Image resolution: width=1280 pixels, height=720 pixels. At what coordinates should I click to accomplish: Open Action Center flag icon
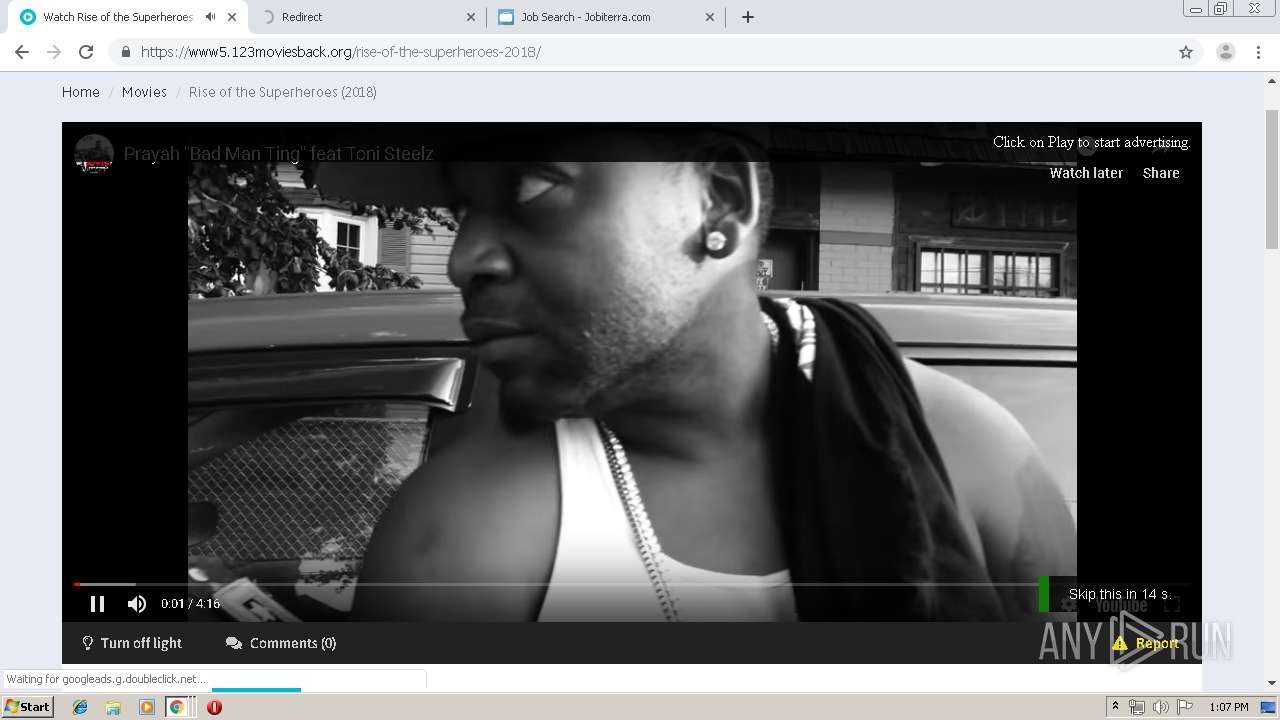1184,707
